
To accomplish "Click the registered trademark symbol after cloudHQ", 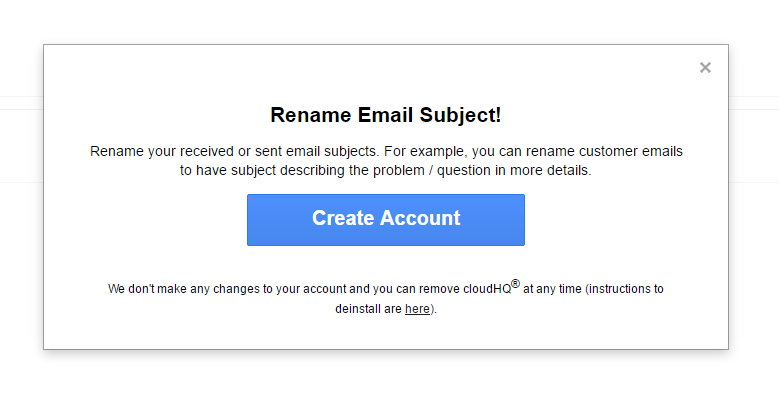I will [x=515, y=284].
